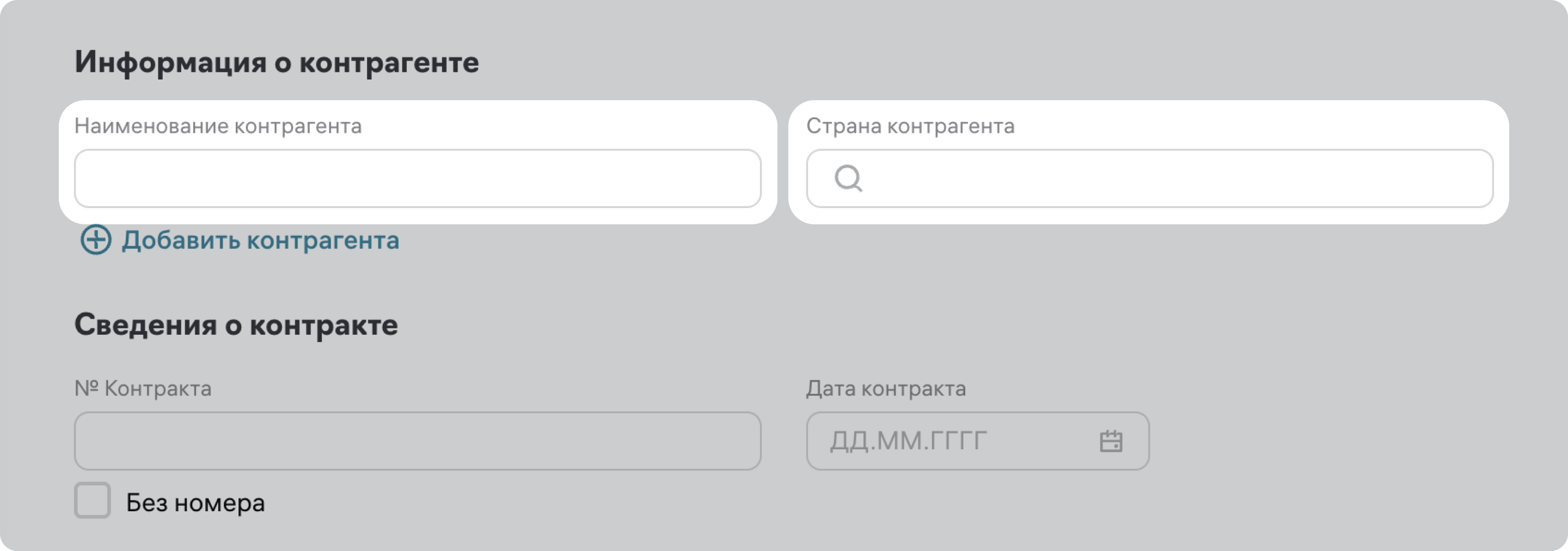Image resolution: width=1568 pixels, height=551 pixels.
Task: Click the № Контракта field label
Action: pyautogui.click(x=143, y=388)
